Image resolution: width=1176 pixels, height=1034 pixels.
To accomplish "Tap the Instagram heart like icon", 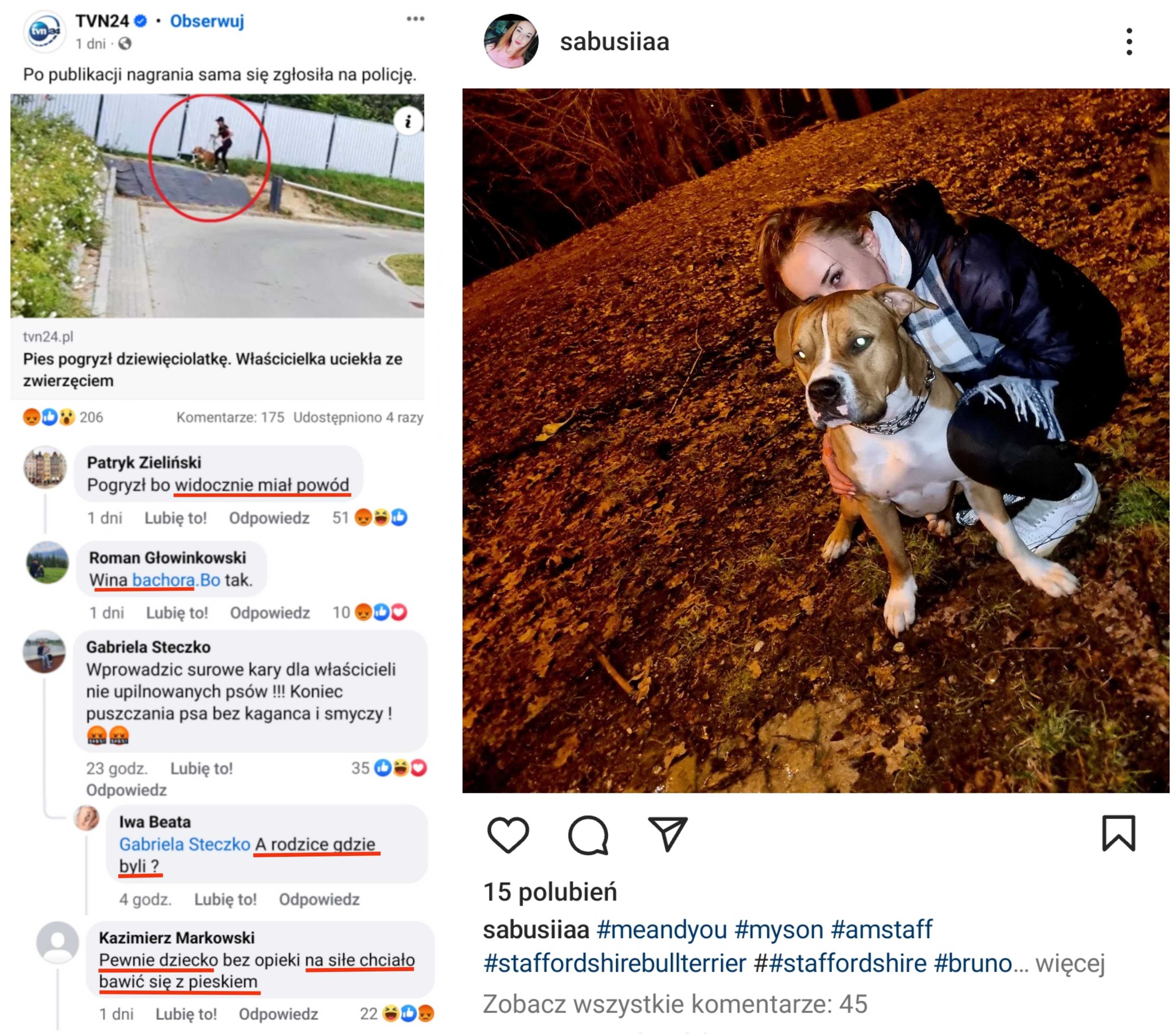I will [508, 834].
